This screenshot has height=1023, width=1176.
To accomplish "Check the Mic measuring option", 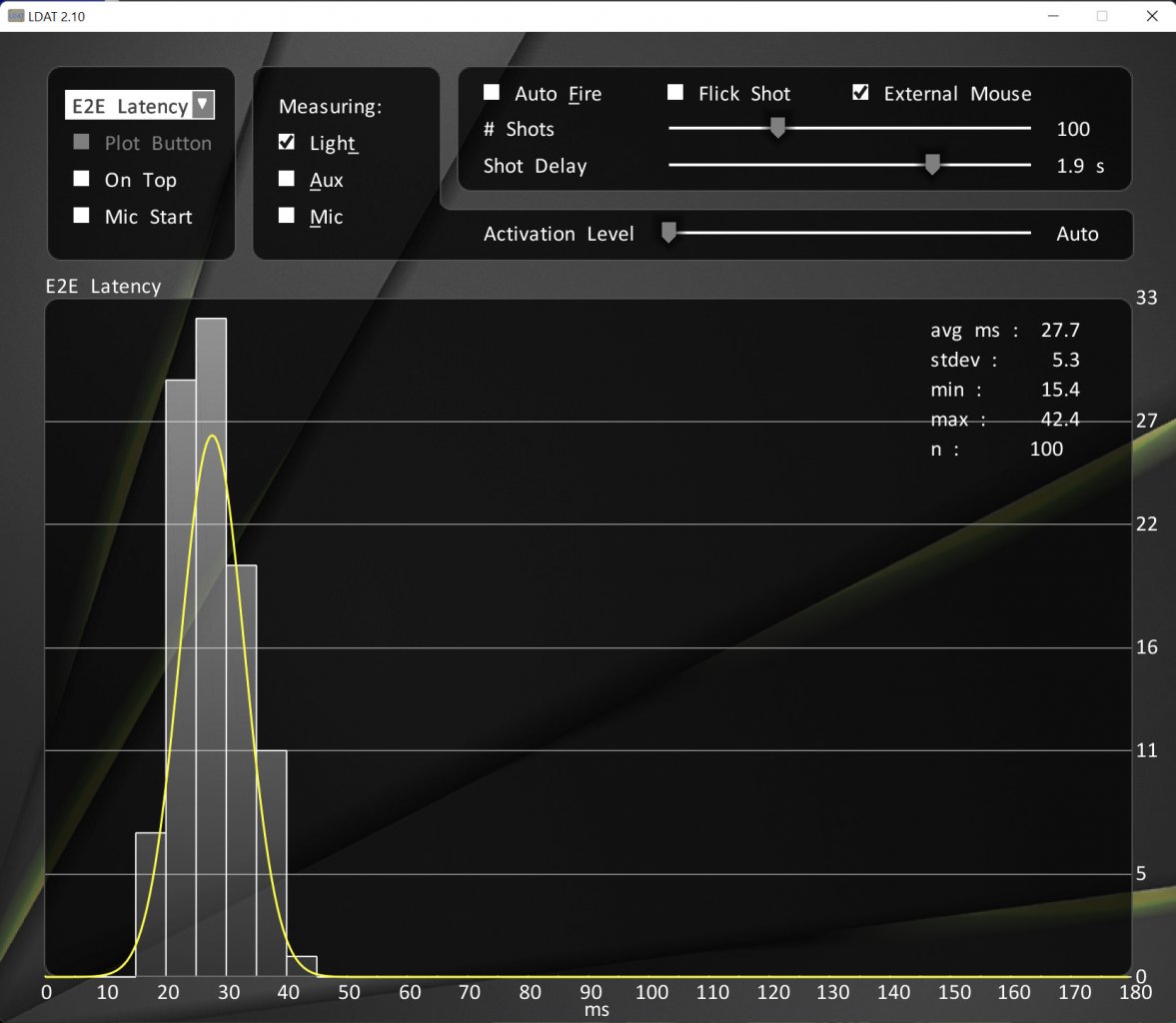I will [287, 215].
